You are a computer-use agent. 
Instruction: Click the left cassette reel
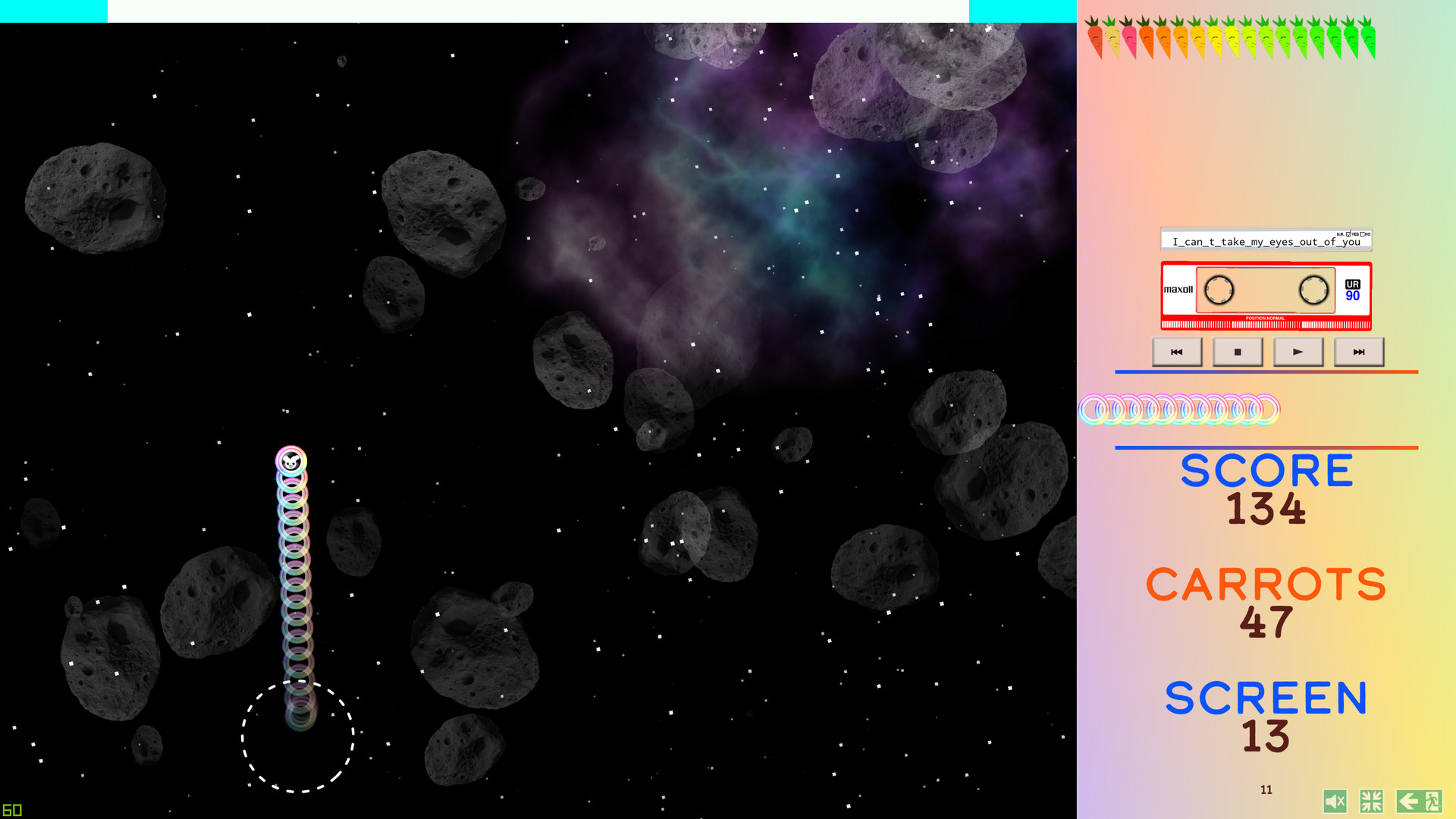[1219, 290]
